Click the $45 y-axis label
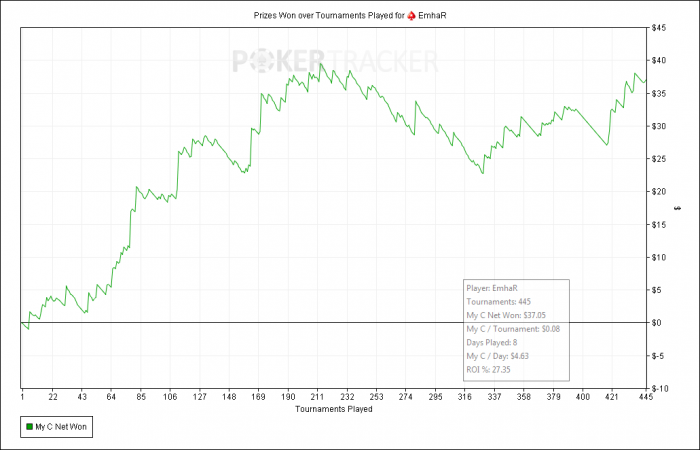The height and width of the screenshot is (450, 700). [x=659, y=28]
